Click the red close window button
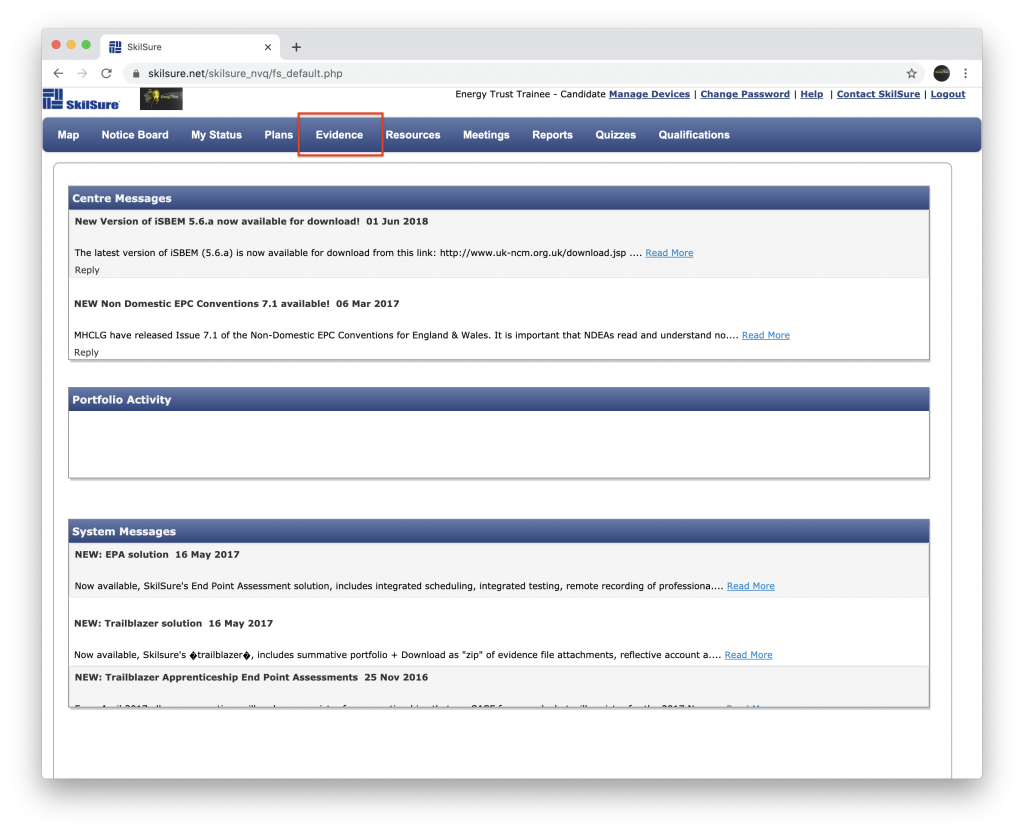Screen dimensions: 1024x834 pos(56,45)
